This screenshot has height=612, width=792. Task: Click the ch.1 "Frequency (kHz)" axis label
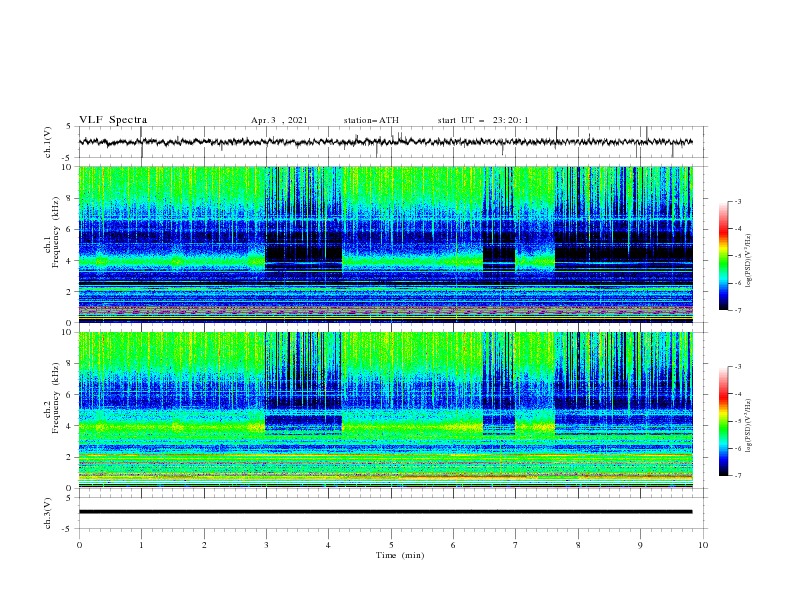tap(56, 230)
